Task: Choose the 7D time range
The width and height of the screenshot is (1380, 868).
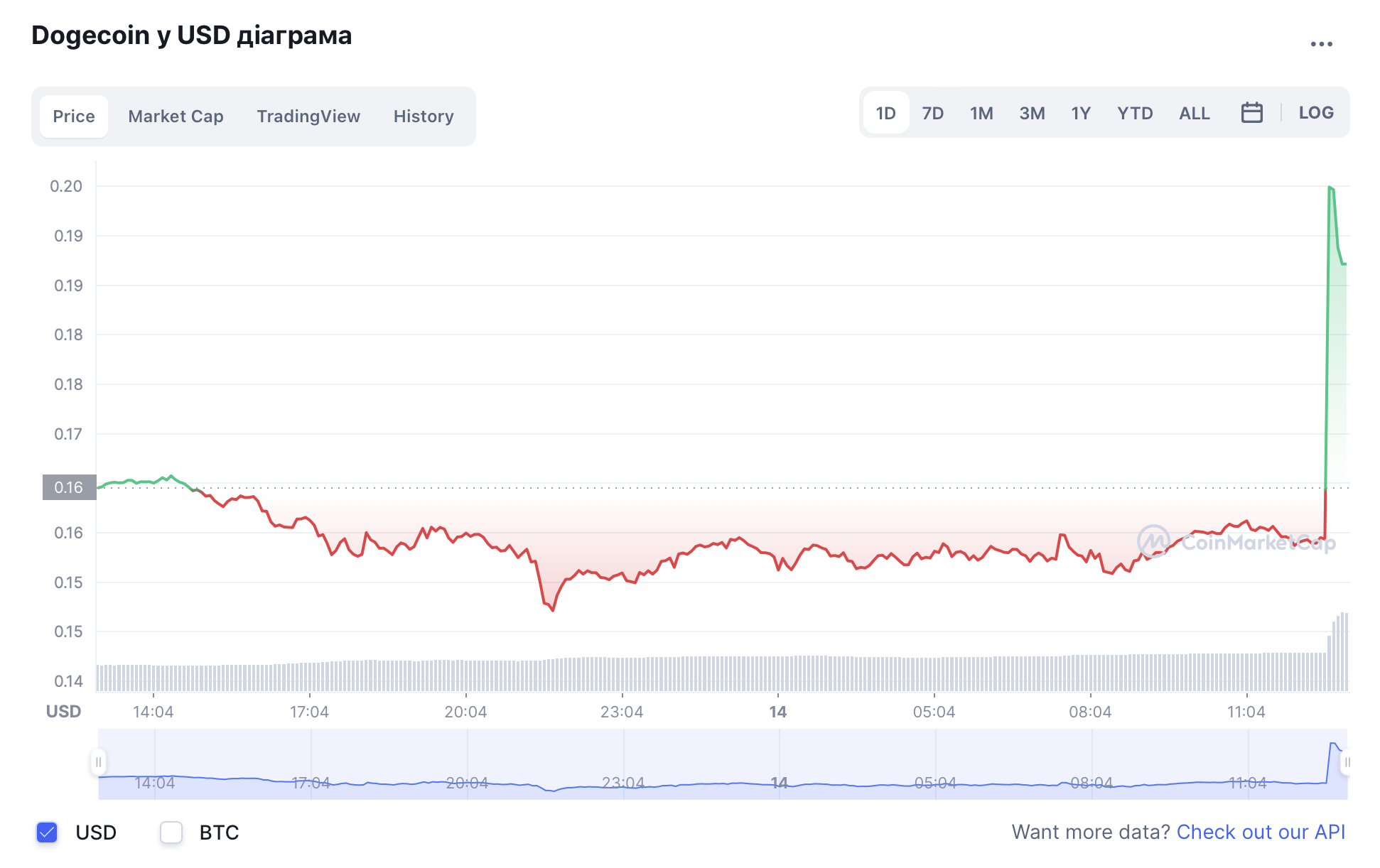Action: click(x=932, y=113)
